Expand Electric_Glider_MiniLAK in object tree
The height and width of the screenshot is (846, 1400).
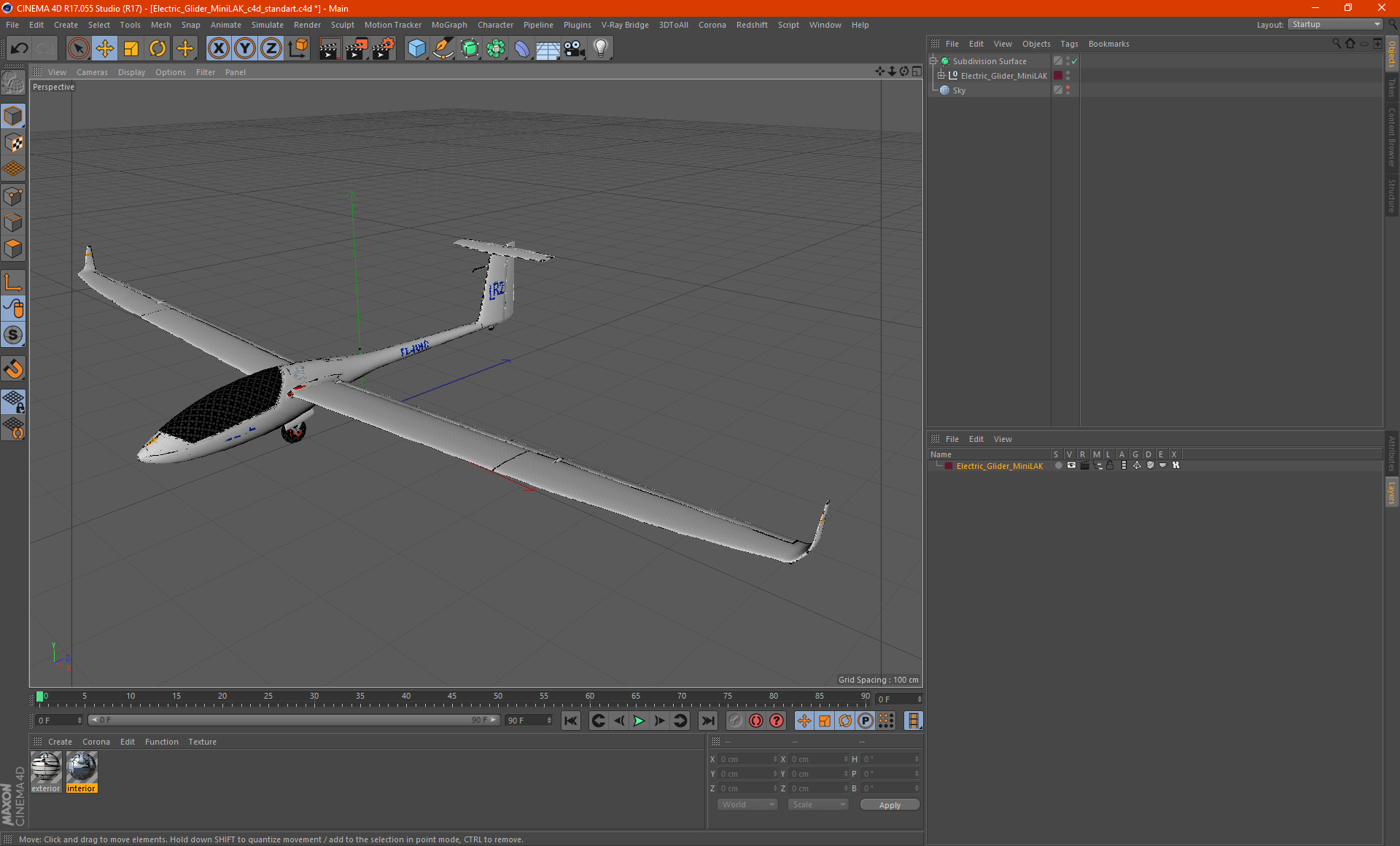pyautogui.click(x=941, y=75)
